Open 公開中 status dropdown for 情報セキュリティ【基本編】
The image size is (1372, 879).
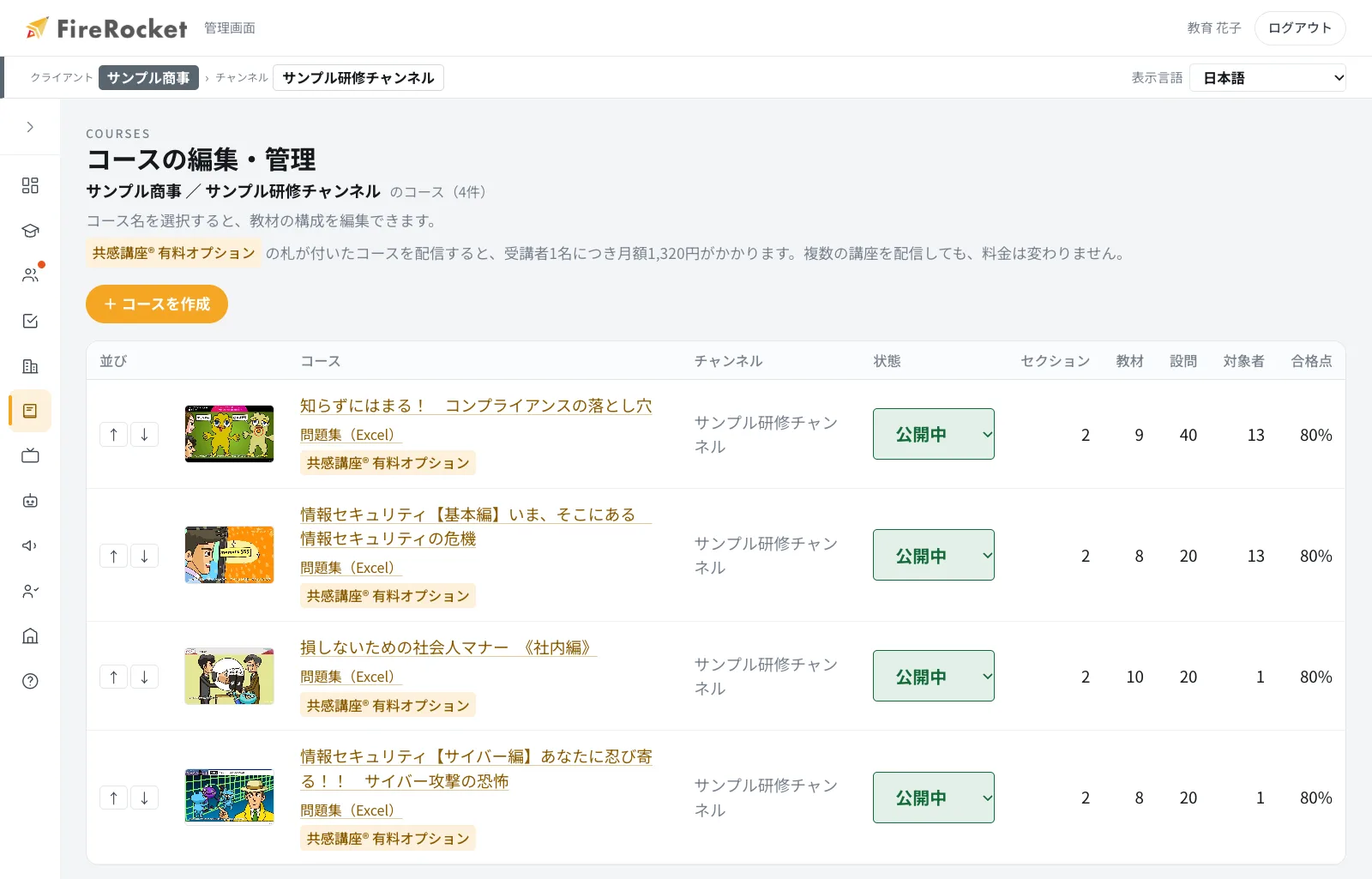934,555
